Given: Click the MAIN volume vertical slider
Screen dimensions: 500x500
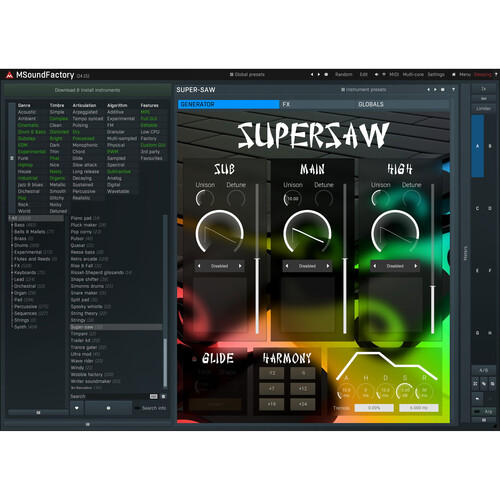Looking at the screenshot, I should 345,258.
